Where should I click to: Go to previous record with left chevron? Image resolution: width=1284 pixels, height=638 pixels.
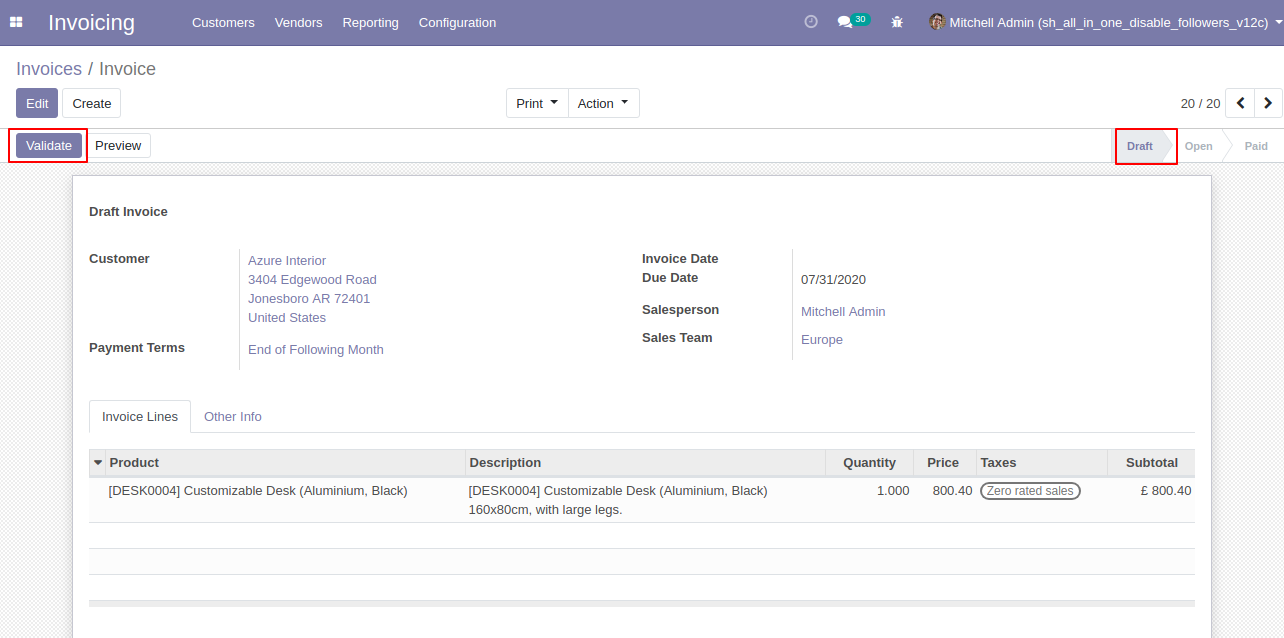pos(1240,103)
